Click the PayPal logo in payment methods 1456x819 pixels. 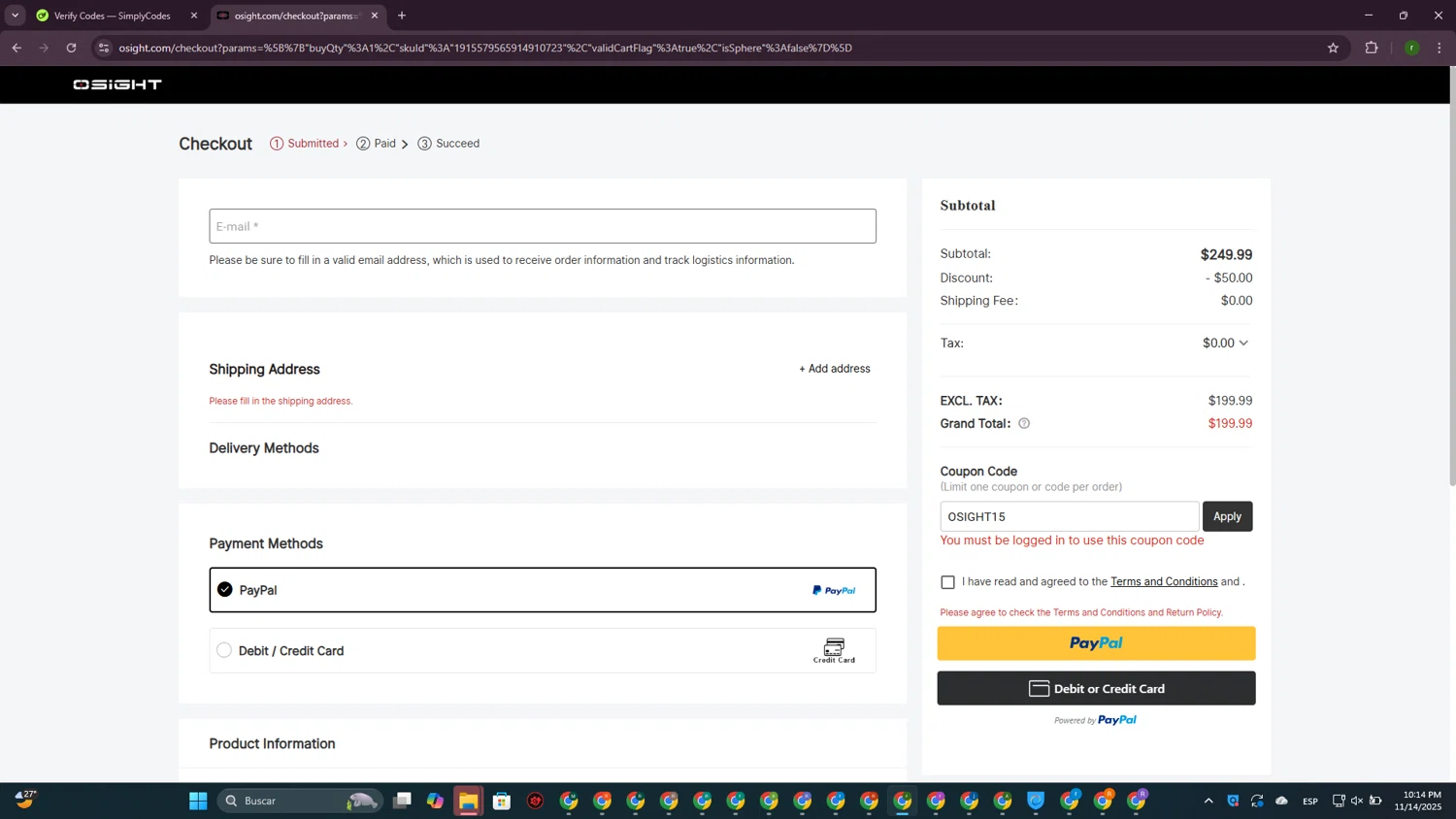[x=834, y=590]
